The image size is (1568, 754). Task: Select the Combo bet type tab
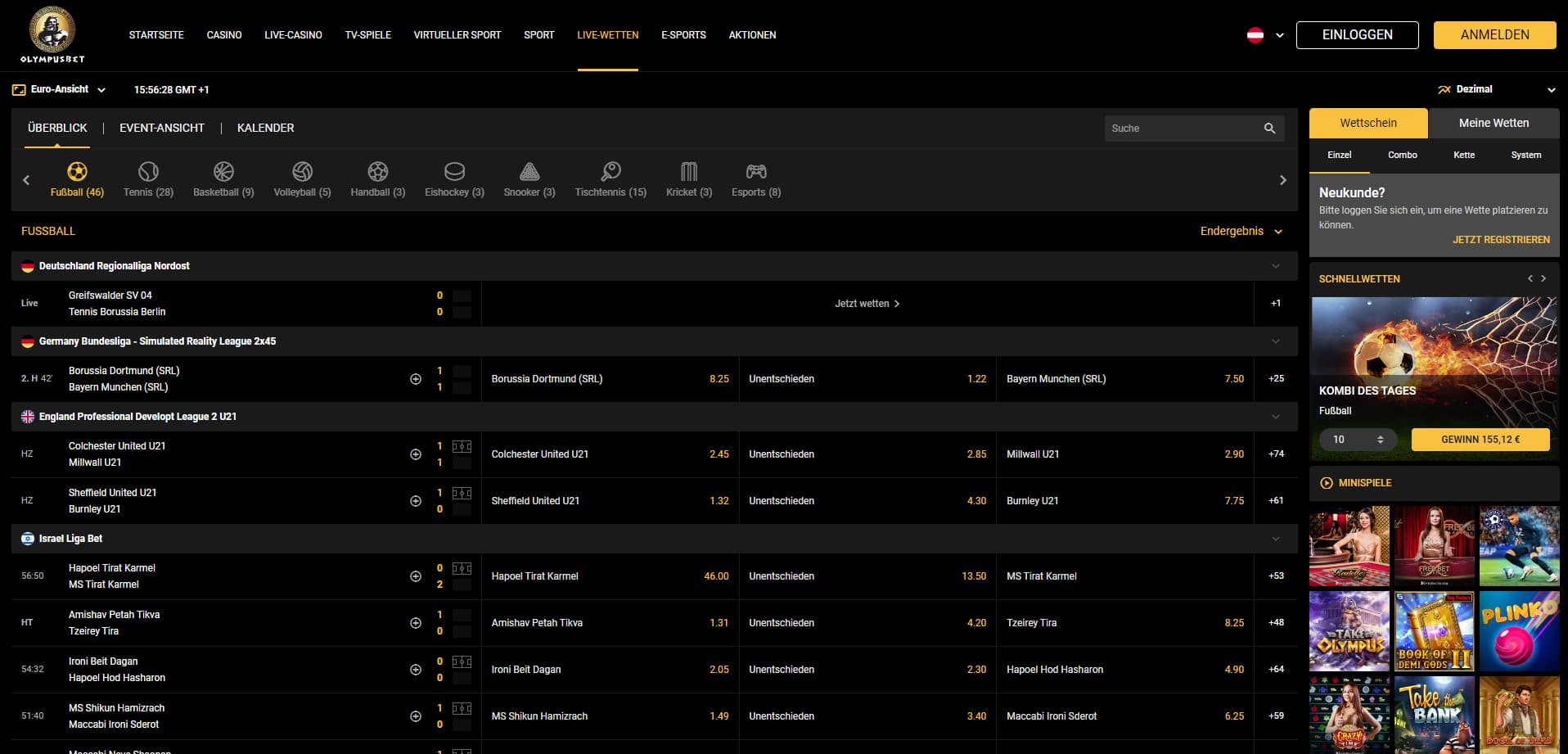(x=1402, y=155)
